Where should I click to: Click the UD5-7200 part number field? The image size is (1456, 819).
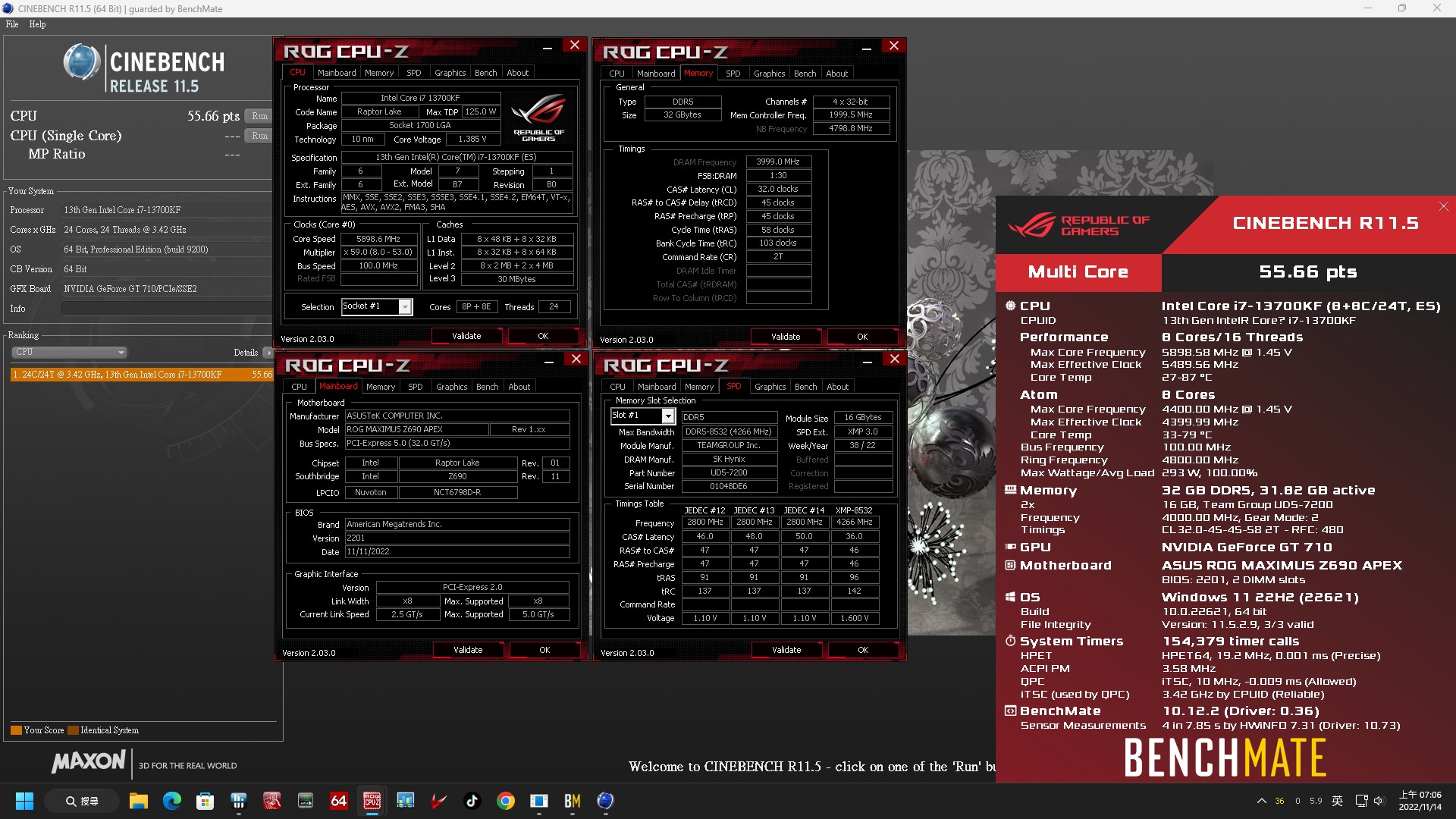coord(729,472)
